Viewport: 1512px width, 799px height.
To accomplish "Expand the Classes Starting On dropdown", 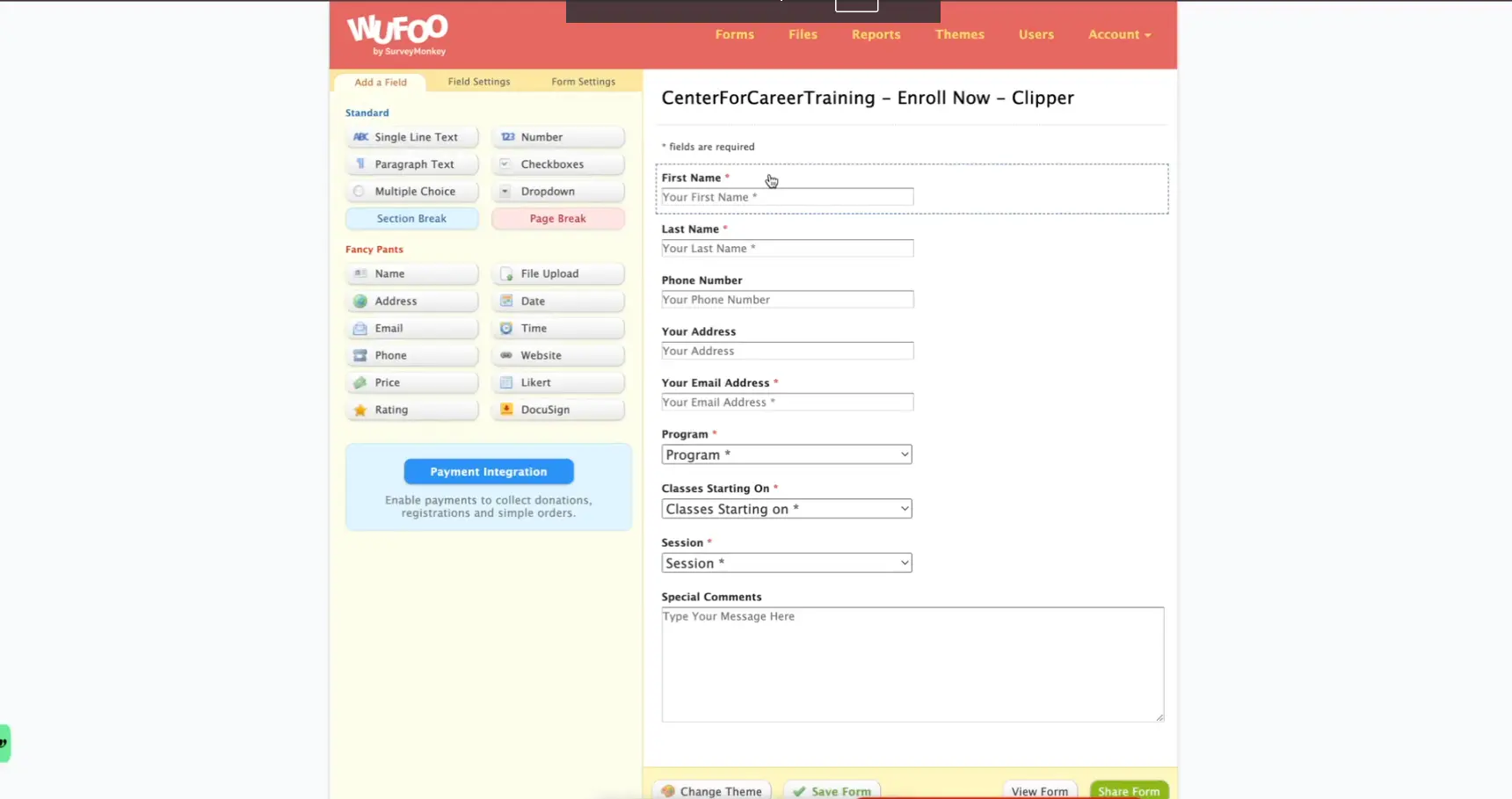I will pyautogui.click(x=786, y=509).
